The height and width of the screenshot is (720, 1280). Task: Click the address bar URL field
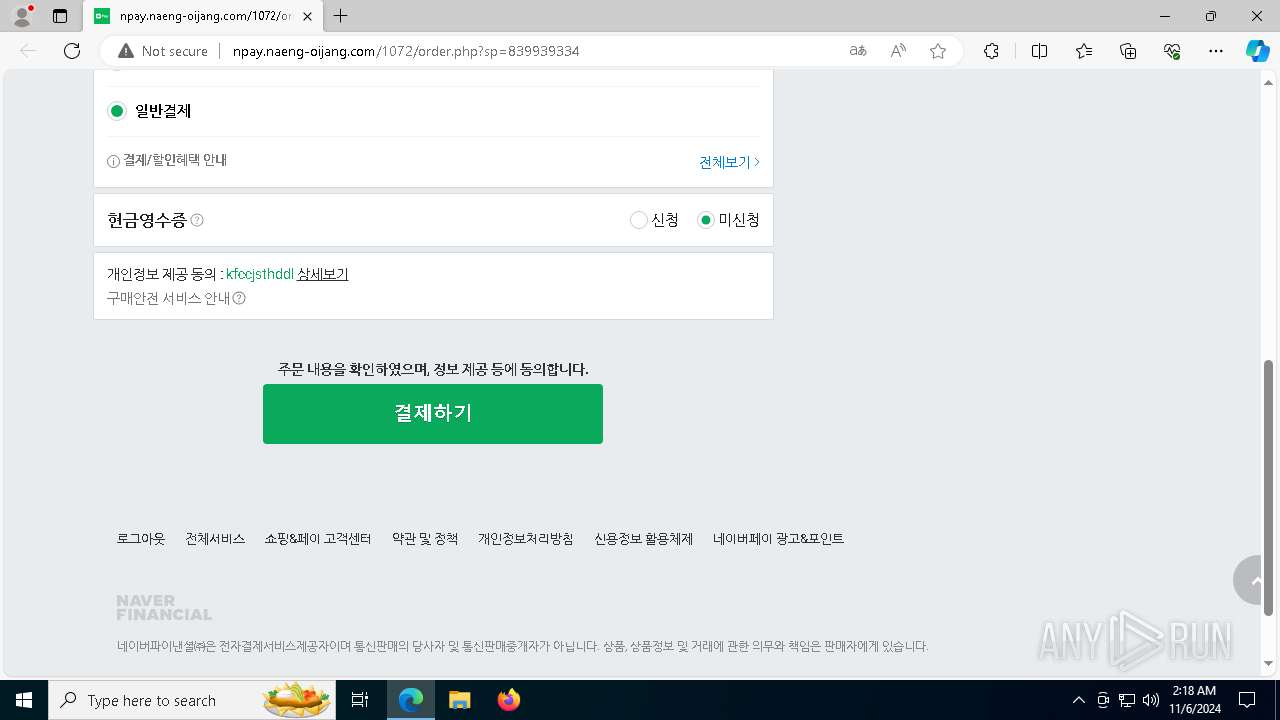pyautogui.click(x=530, y=51)
